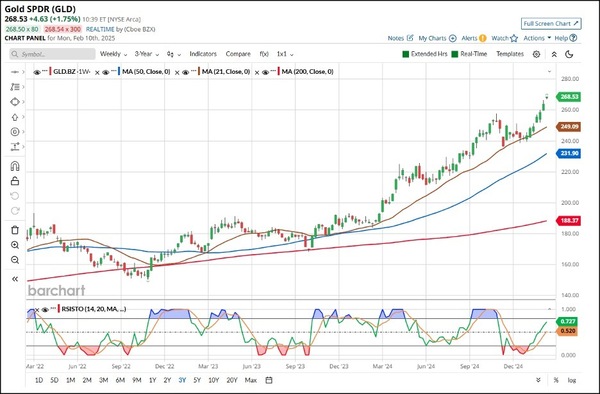
Task: Click the MA 21 brown color swatch
Action: pos(199,72)
